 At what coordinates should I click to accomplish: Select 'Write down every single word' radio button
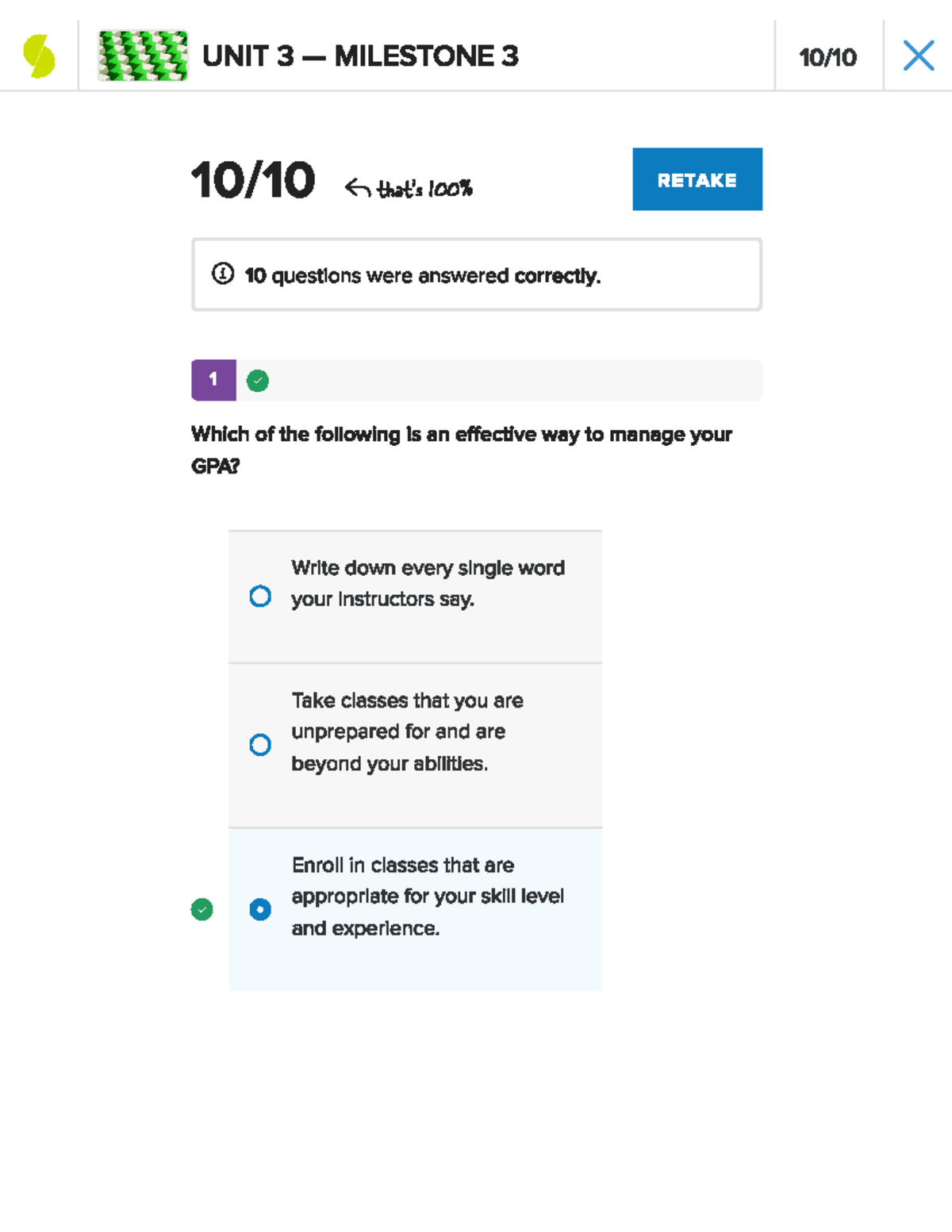coord(260,596)
